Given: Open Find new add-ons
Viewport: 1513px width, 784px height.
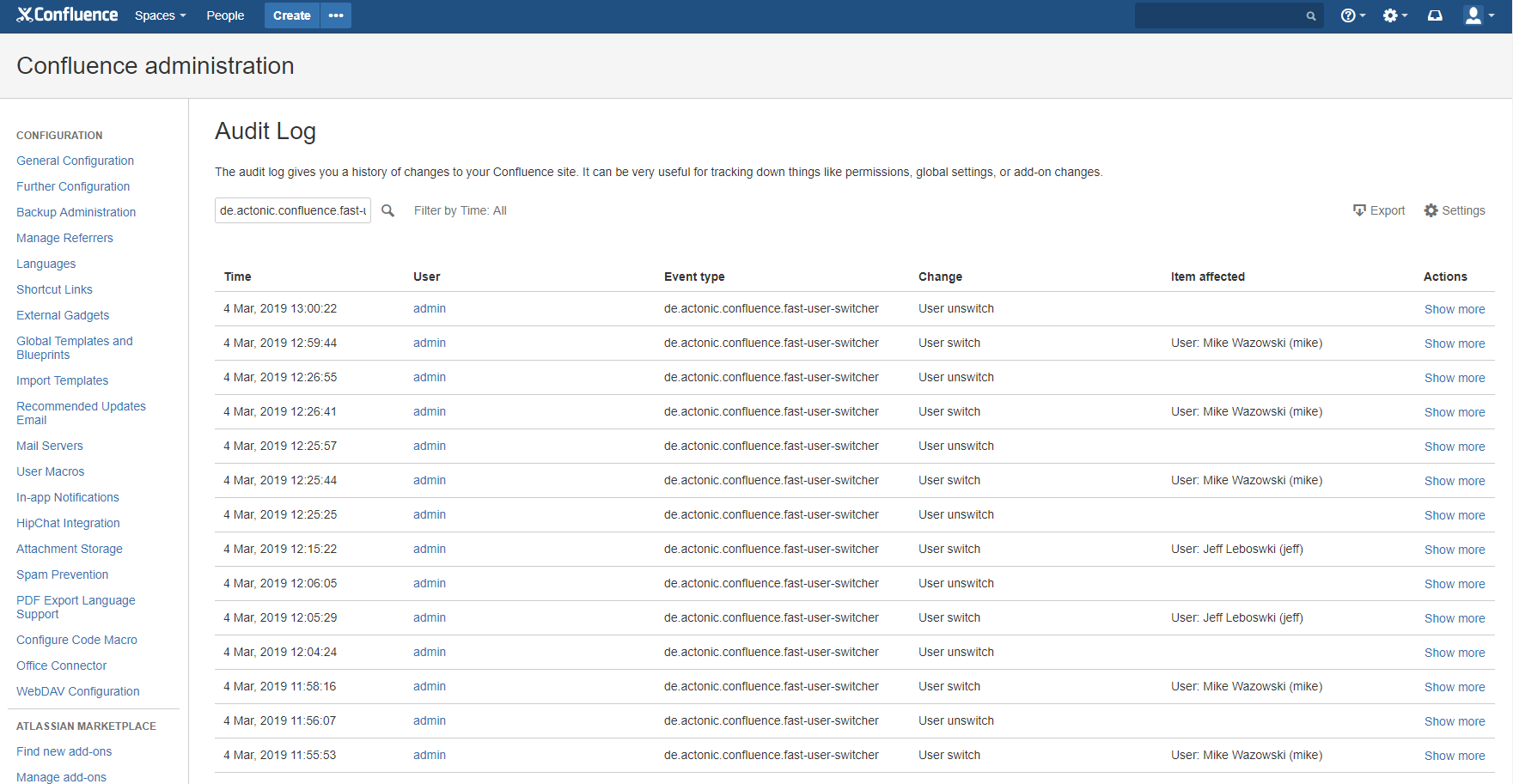Looking at the screenshot, I should click(64, 751).
